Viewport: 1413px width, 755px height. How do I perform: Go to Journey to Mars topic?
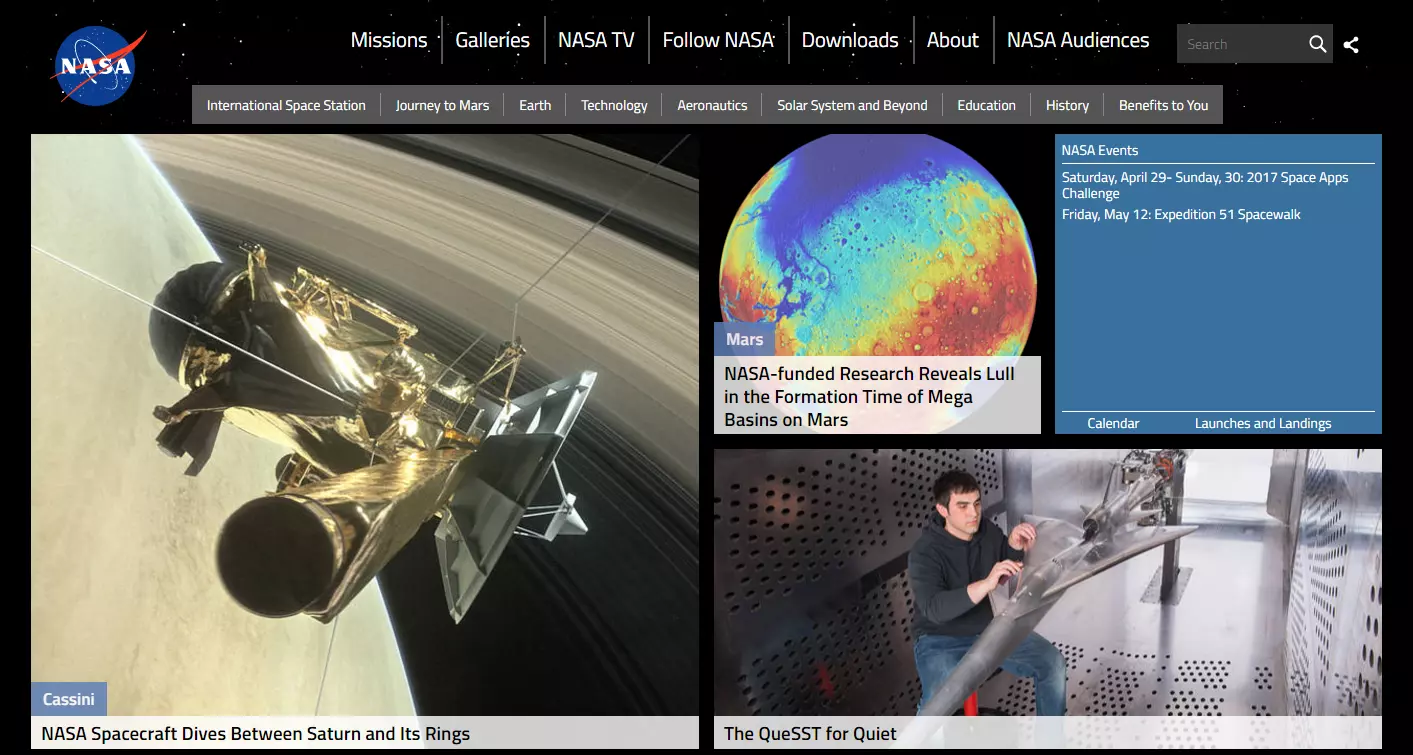click(x=442, y=105)
